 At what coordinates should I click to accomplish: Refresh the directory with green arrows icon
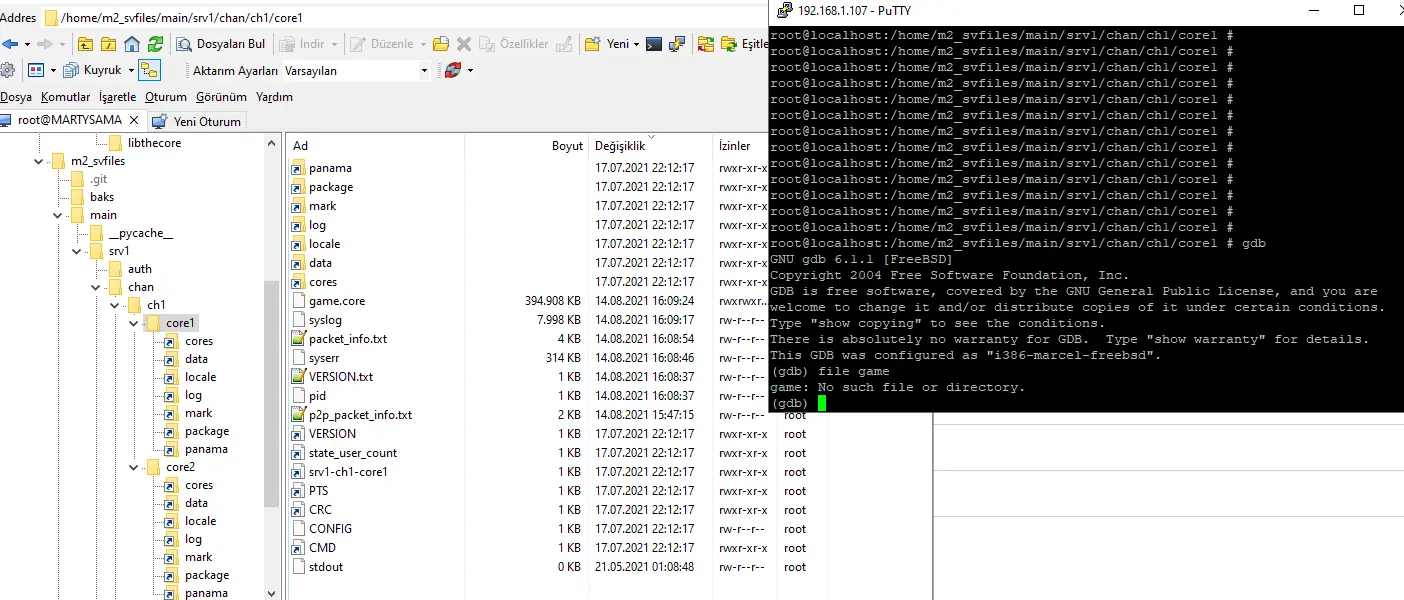155,44
